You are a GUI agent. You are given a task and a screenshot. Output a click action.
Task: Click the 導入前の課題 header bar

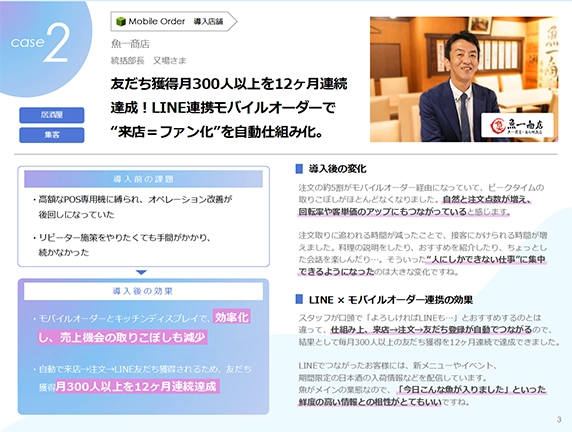click(143, 179)
